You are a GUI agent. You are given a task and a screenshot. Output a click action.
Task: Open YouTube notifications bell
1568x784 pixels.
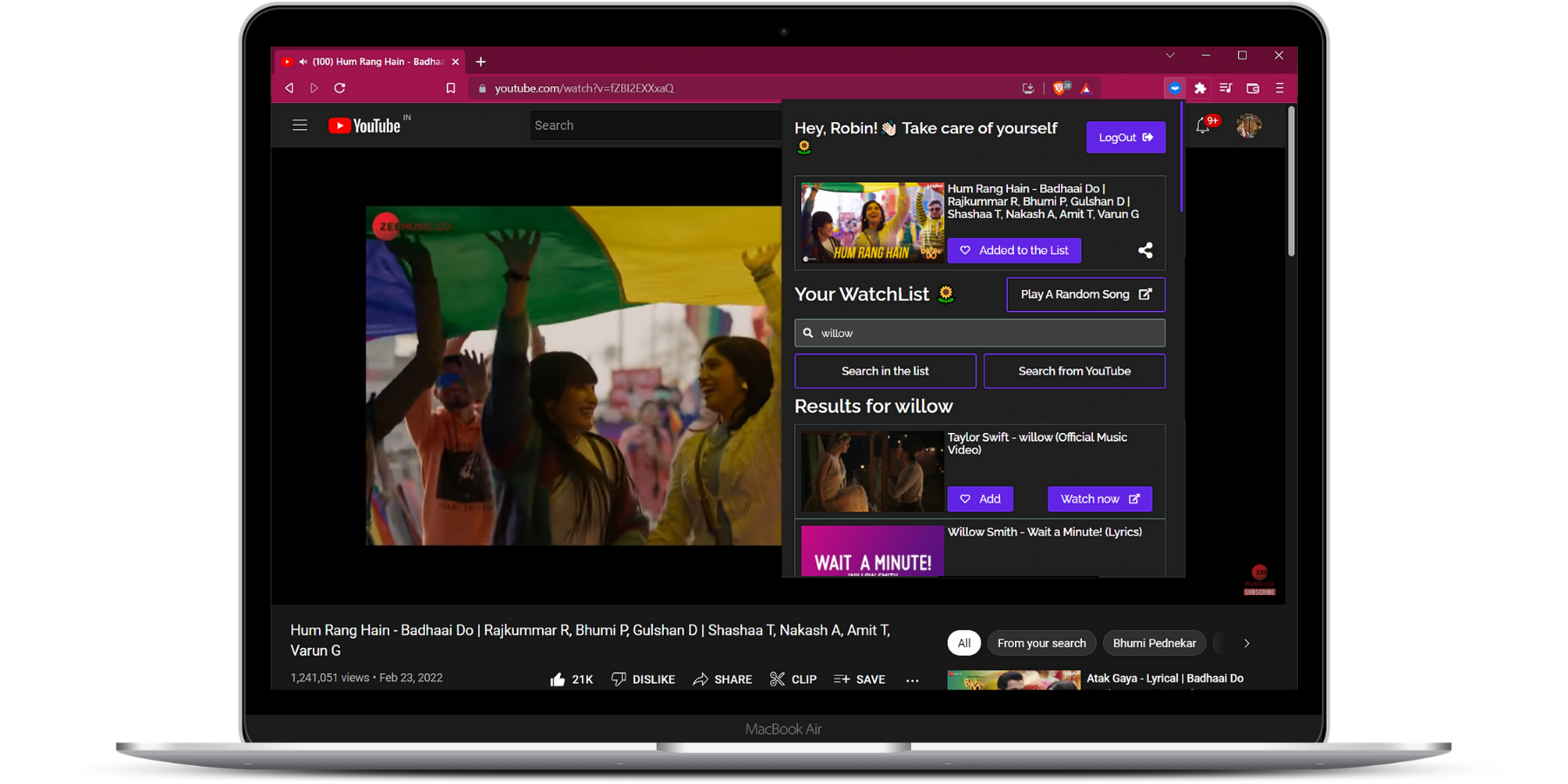1203,125
